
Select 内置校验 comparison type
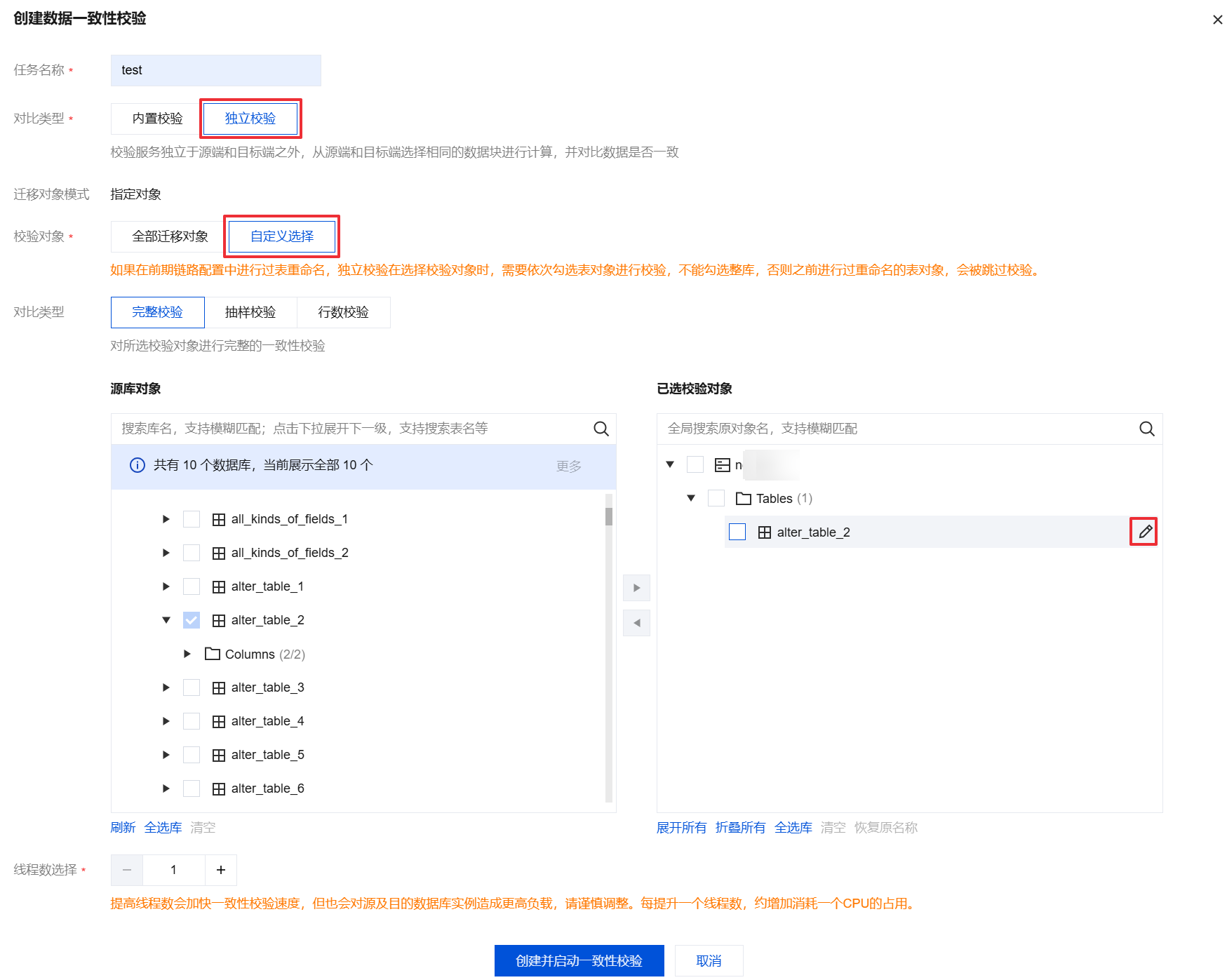point(157,119)
